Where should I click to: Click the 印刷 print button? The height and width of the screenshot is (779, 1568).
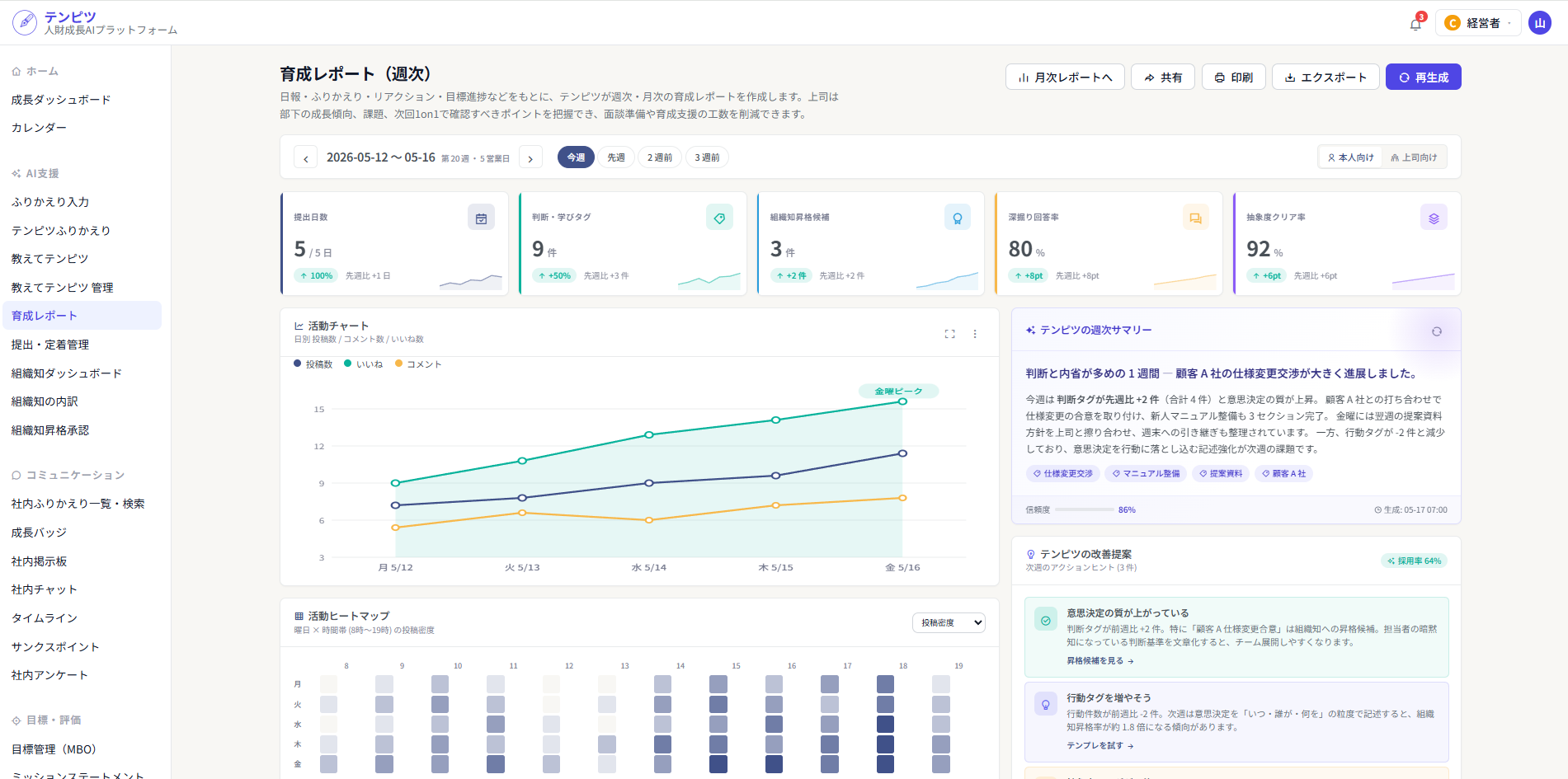pos(1233,77)
